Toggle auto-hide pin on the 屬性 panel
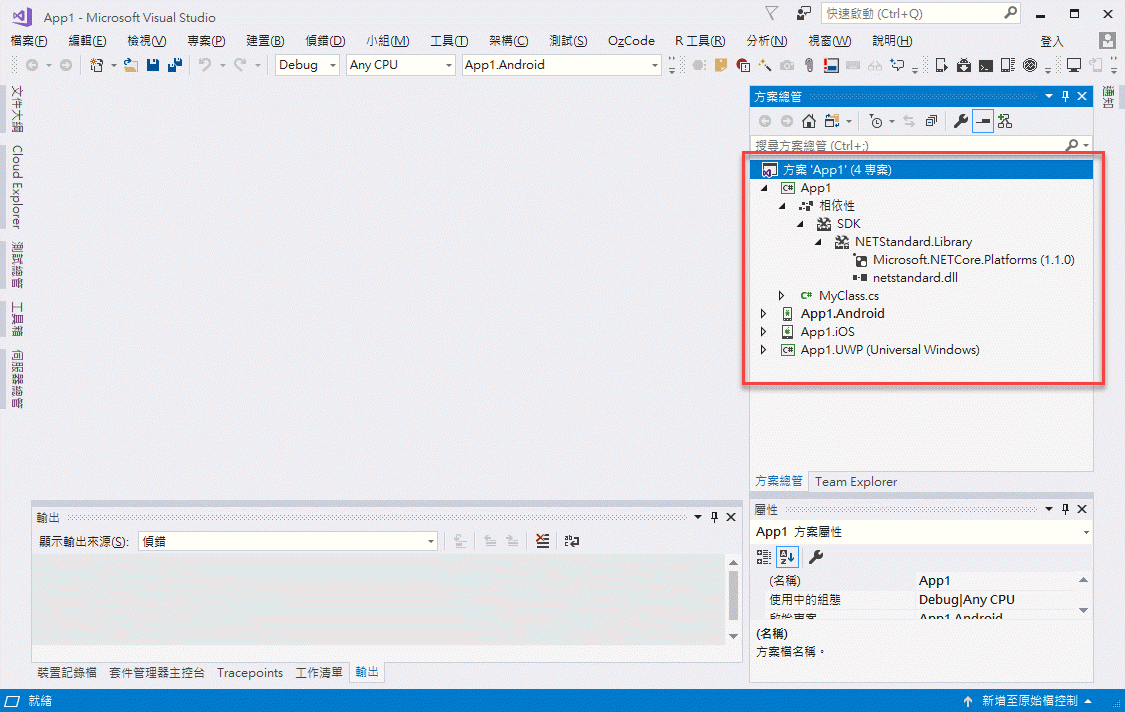The image size is (1125, 712). [1065, 509]
